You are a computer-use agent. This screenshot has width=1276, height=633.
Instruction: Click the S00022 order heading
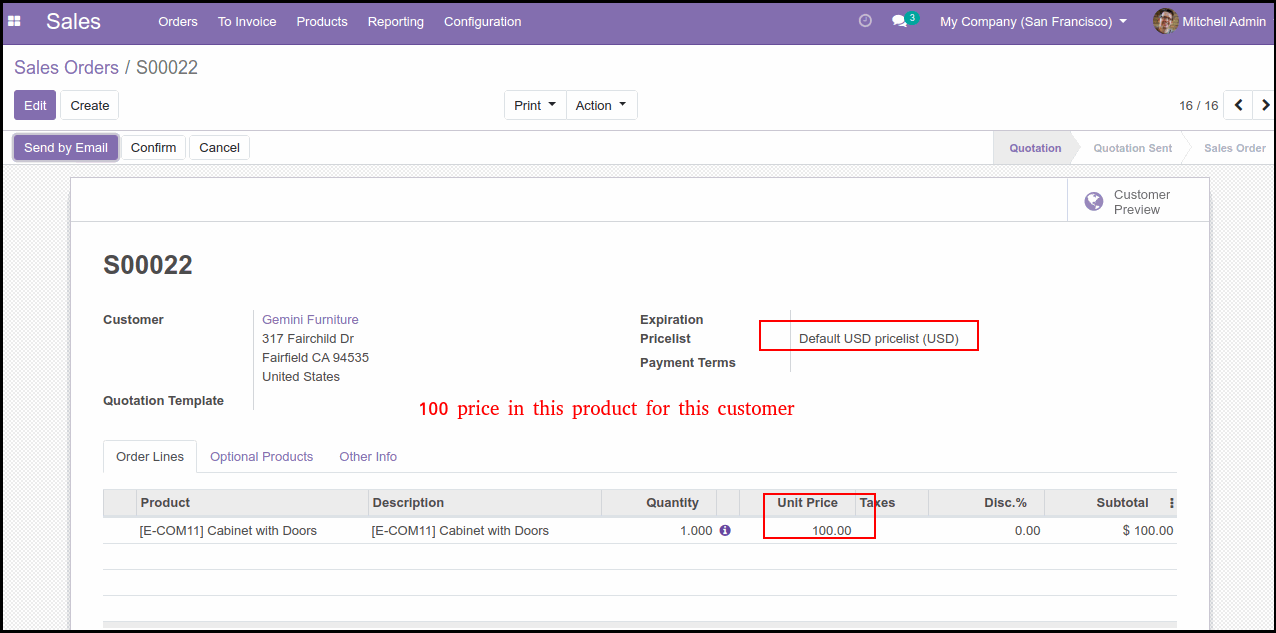point(148,265)
